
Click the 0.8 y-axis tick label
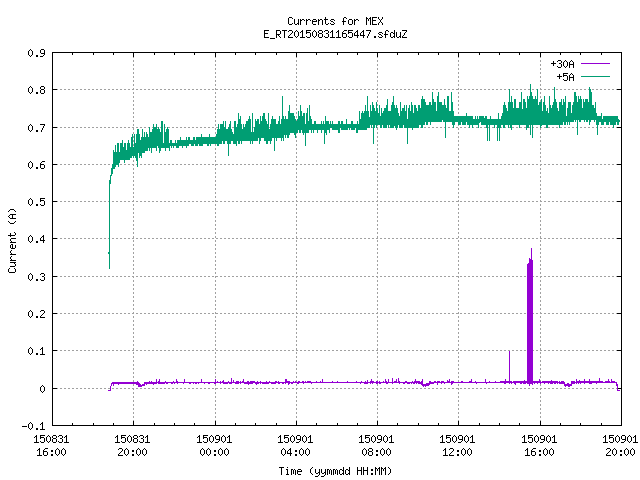click(36, 90)
